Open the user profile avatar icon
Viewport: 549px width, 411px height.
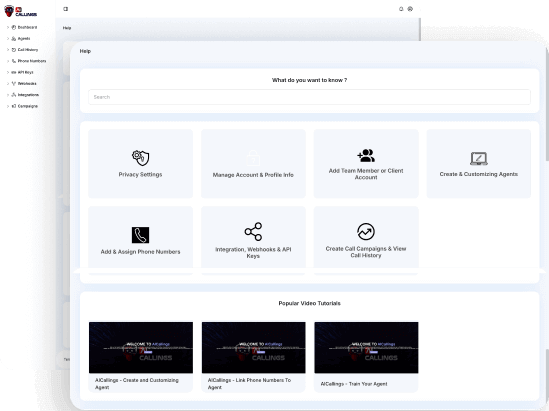pos(410,9)
